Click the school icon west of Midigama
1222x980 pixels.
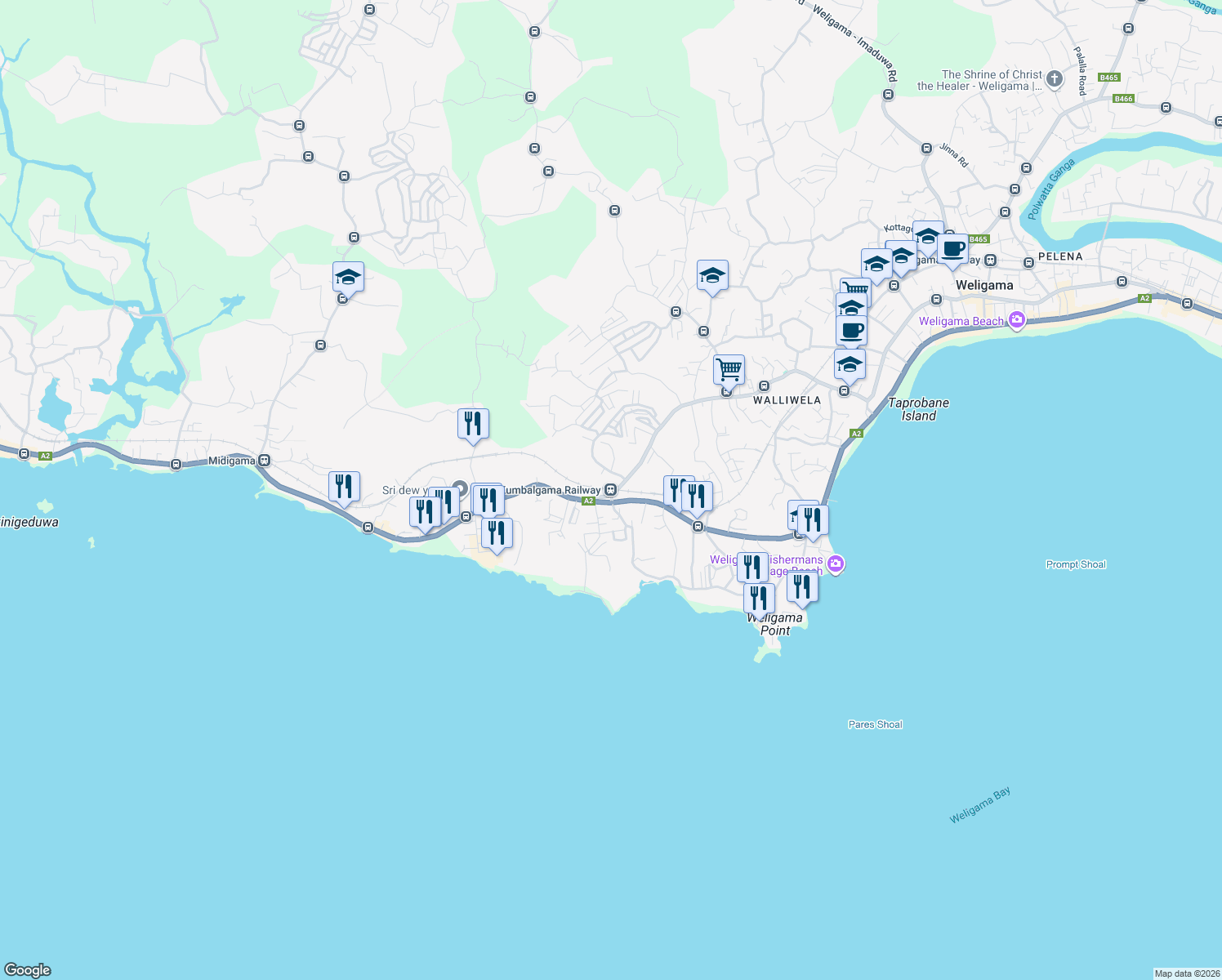(x=347, y=278)
